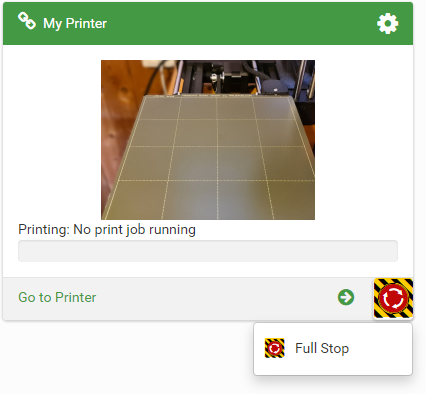Click the chain link icon beside My Printer
The image size is (426, 394).
pyautogui.click(x=27, y=21)
